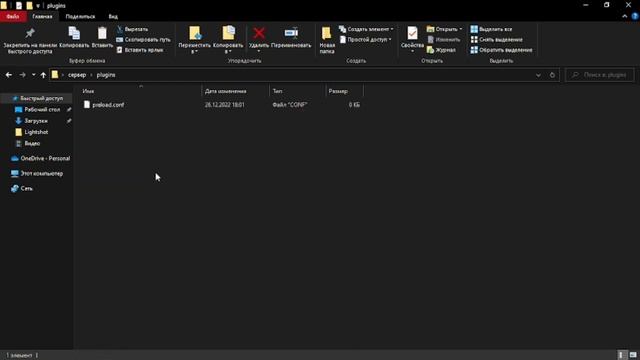Viewport: 640px width, 360px height.
Task: Click the Файл "CONF" type cell
Action: pyautogui.click(x=289, y=105)
